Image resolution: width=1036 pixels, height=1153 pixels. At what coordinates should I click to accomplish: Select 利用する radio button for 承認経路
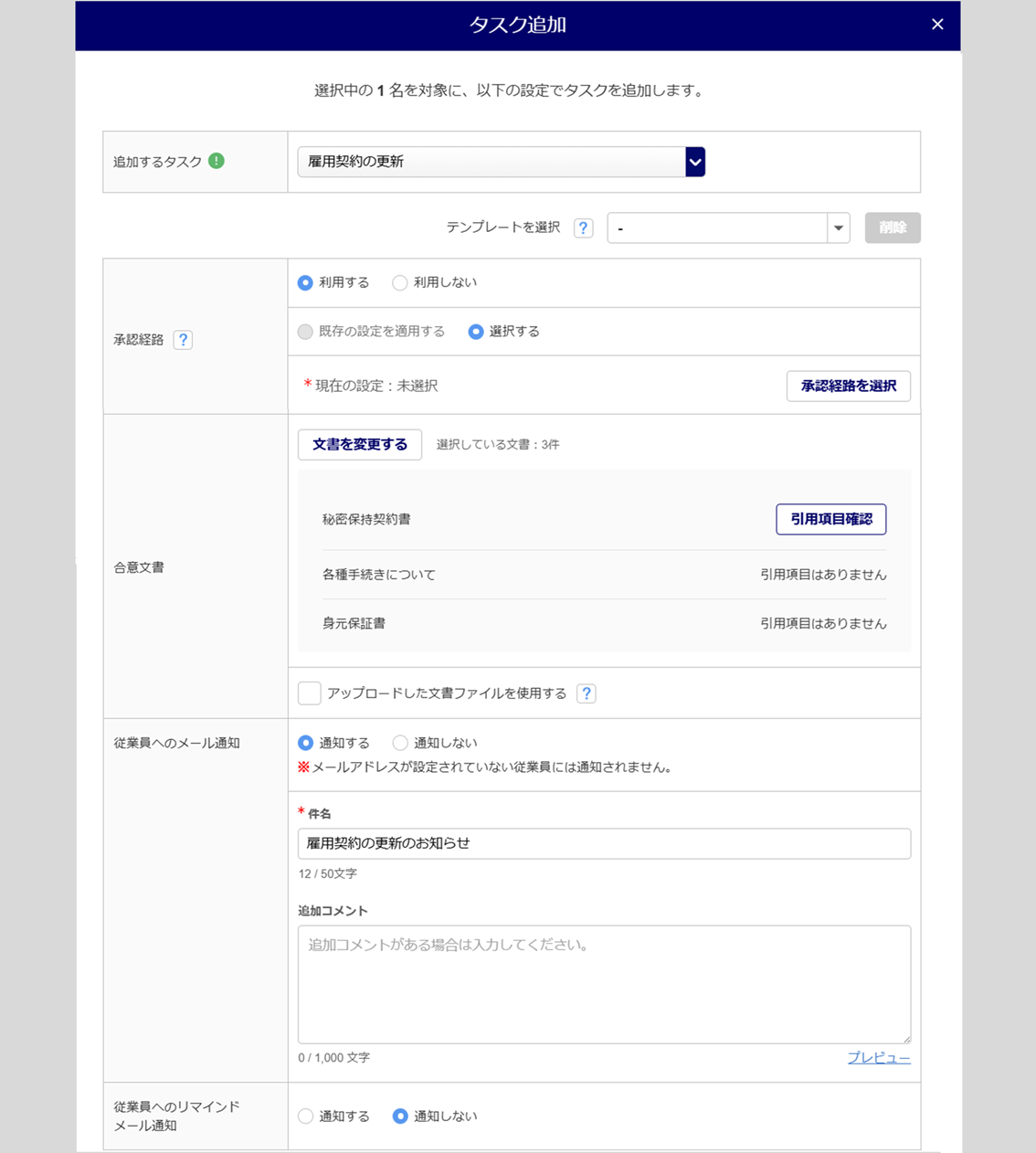click(x=306, y=283)
